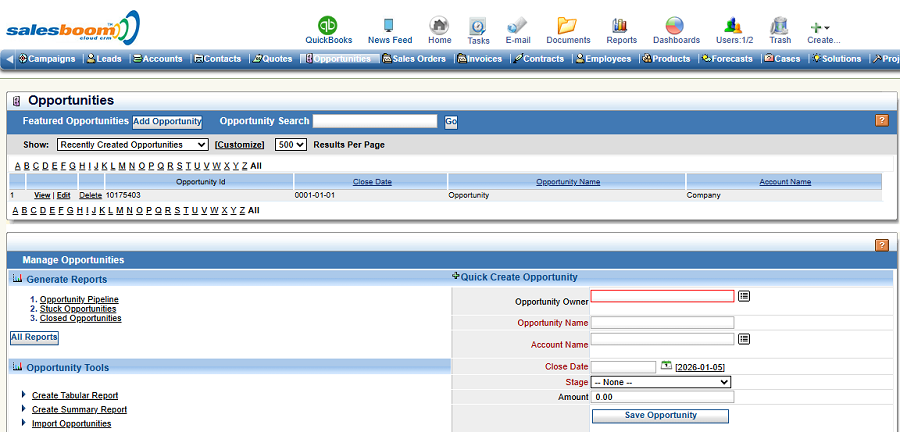Image resolution: width=900 pixels, height=432 pixels.
Task: Click the Opportunity Owner lookup icon
Action: pos(744,296)
